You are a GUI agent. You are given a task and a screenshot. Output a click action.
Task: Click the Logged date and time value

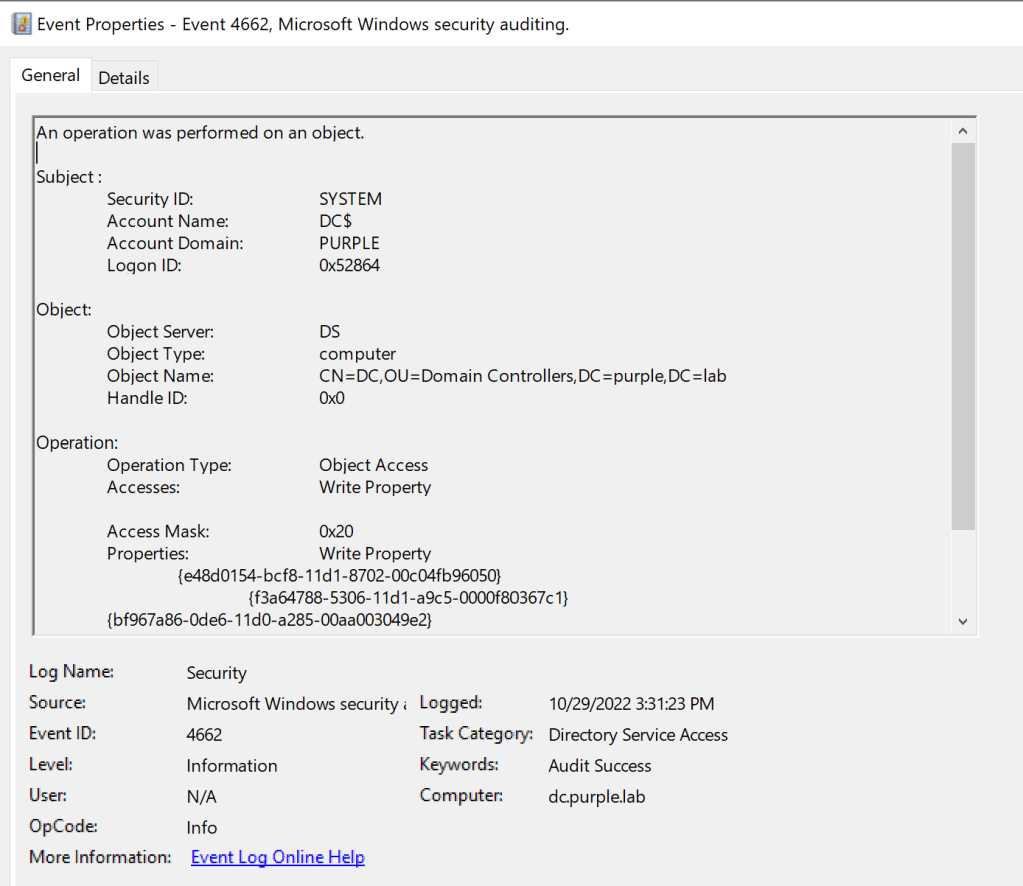coord(631,704)
